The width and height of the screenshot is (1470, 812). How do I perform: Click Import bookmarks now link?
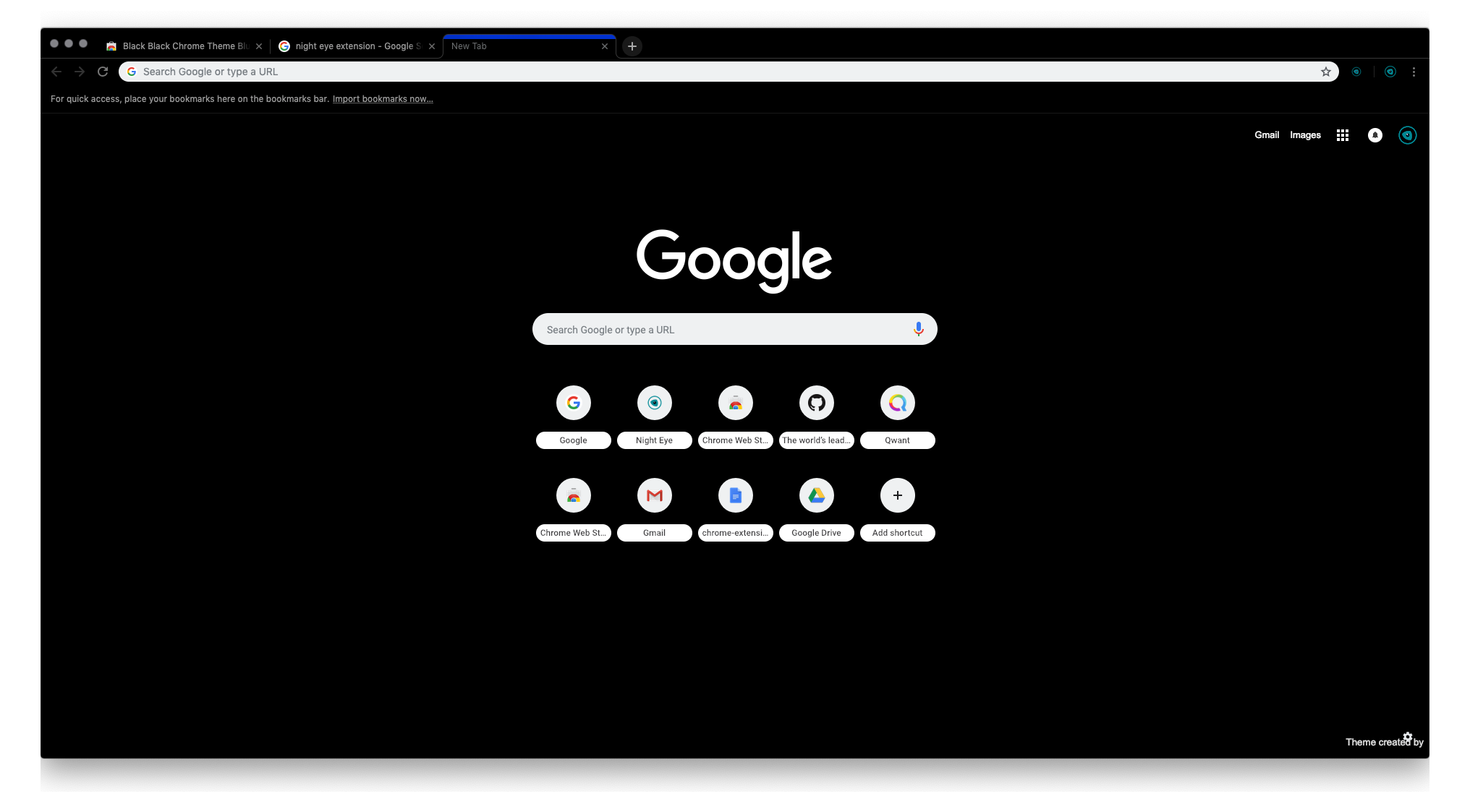coord(382,99)
